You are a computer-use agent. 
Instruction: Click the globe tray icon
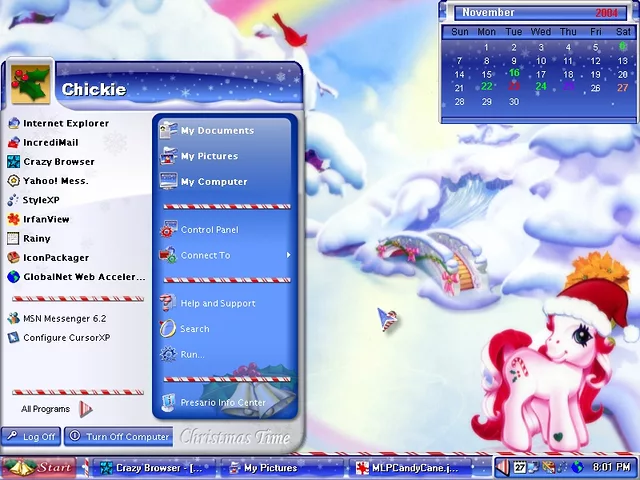pos(577,467)
